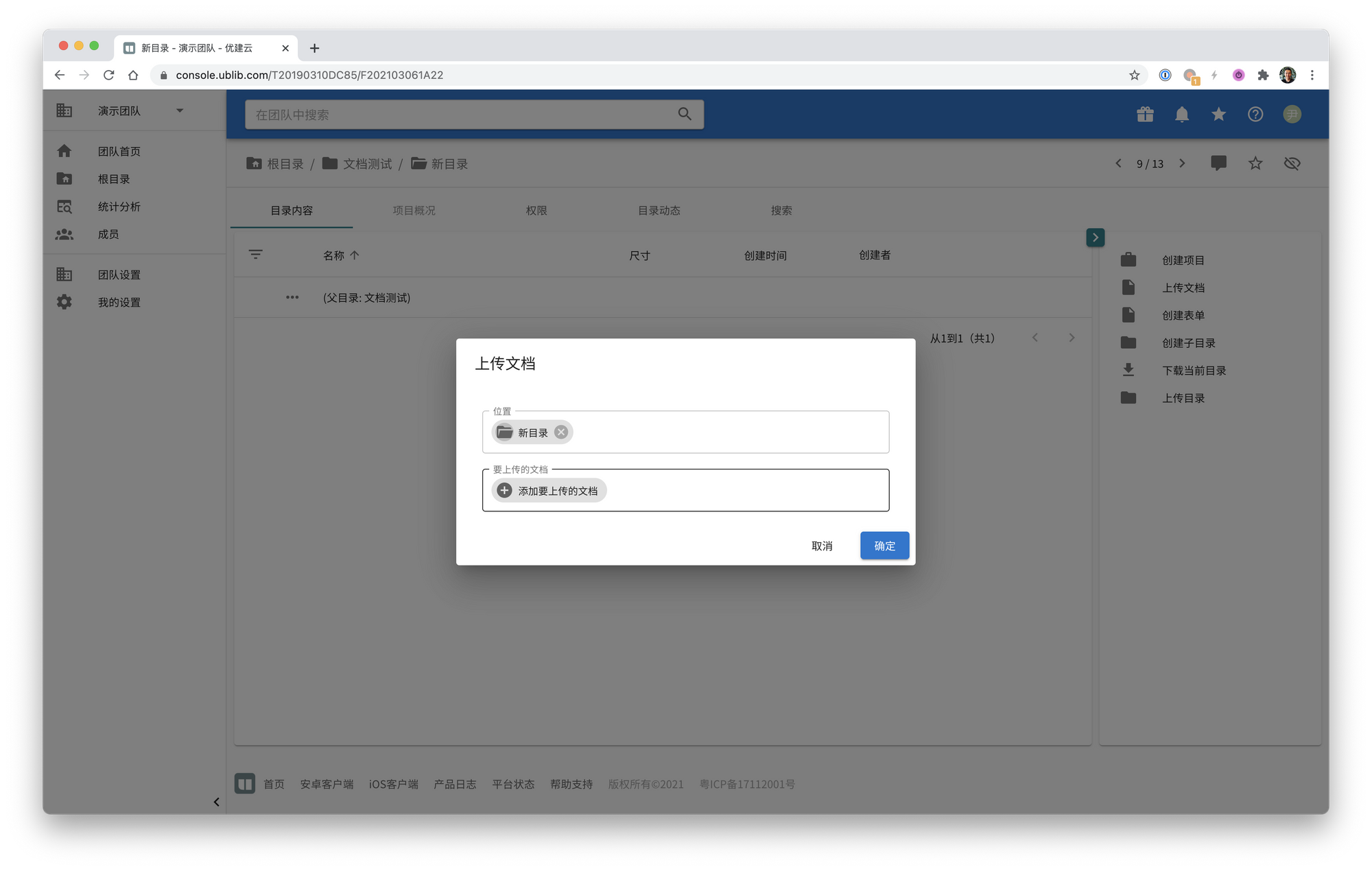
Task: Open the 目录动态 tab
Action: click(659, 211)
